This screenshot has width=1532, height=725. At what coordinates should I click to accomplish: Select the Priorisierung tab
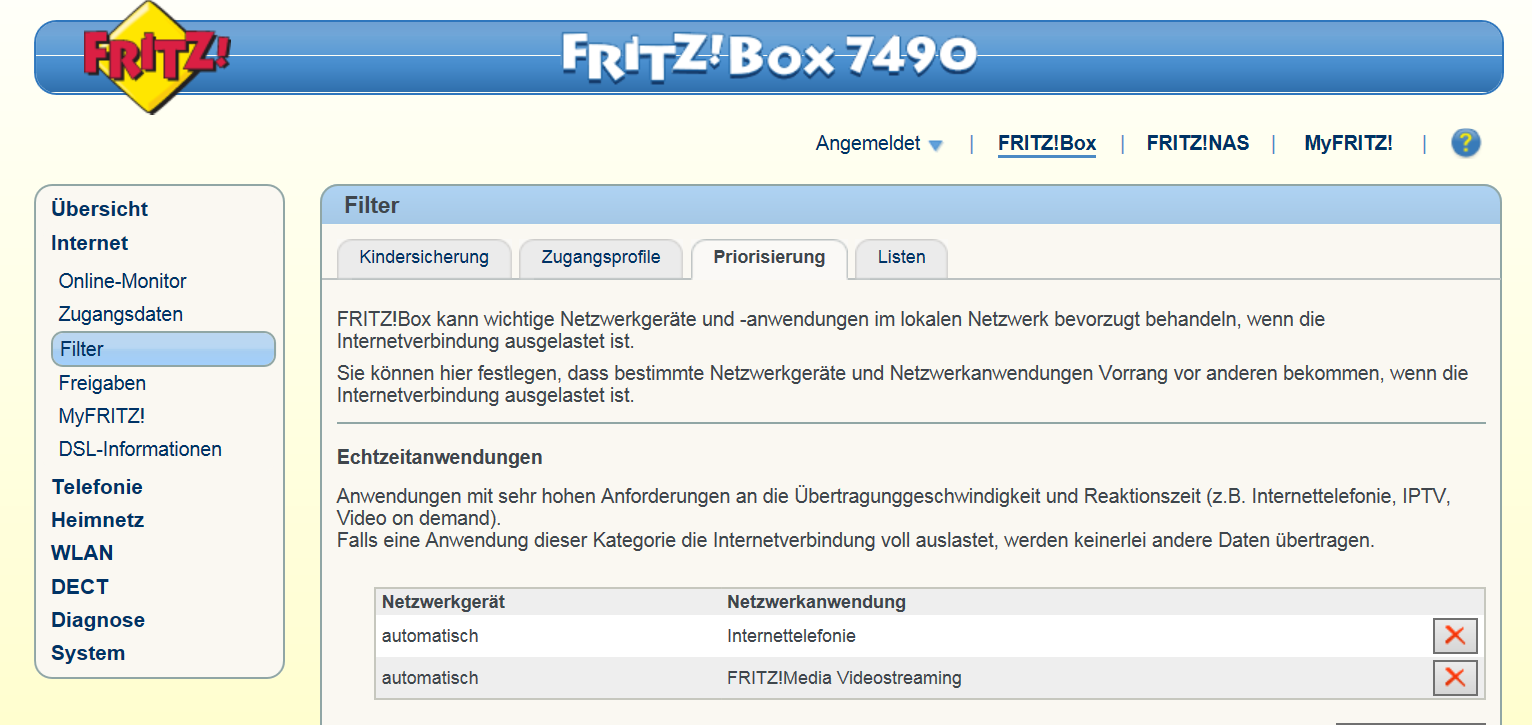[769, 258]
